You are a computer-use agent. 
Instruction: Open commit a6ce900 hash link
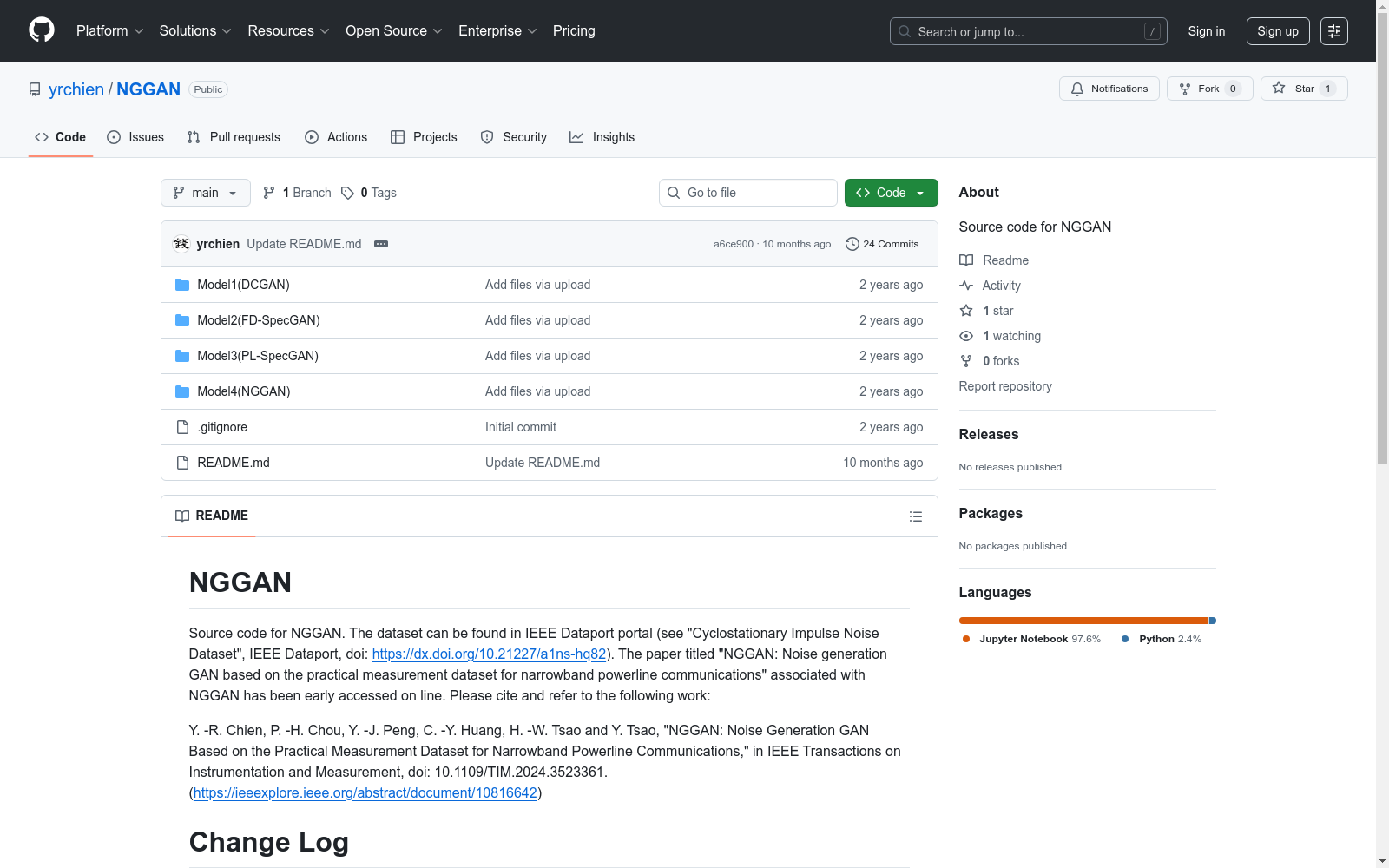tap(734, 244)
